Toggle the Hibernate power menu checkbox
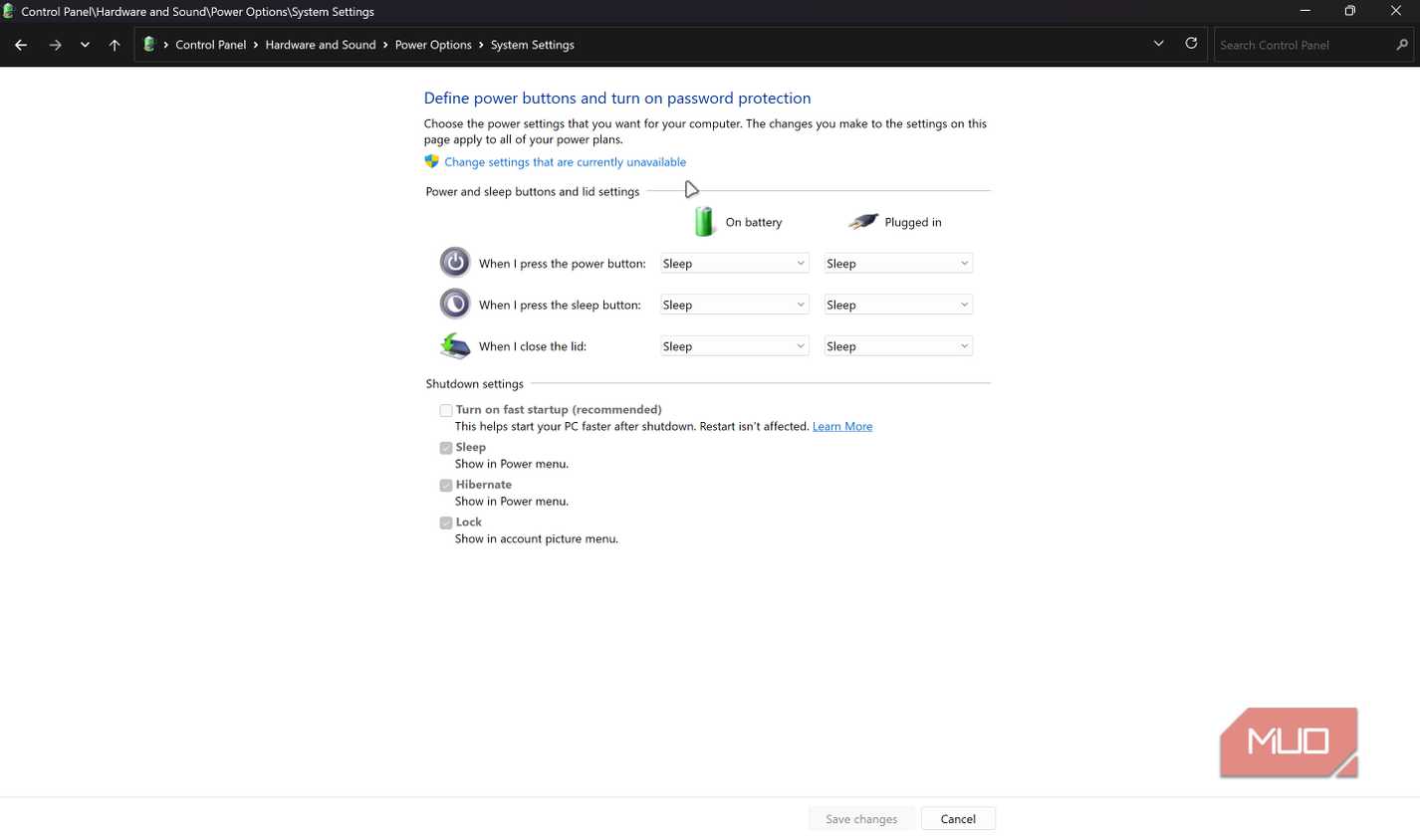The image size is (1420, 840). pyautogui.click(x=446, y=486)
